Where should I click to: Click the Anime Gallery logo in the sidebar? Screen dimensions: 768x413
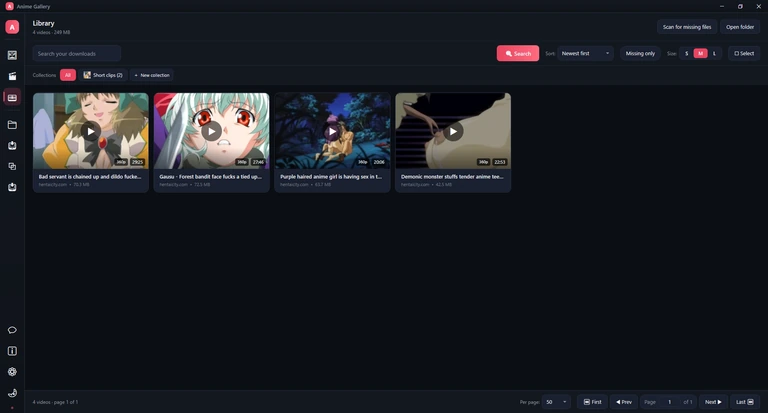12,27
